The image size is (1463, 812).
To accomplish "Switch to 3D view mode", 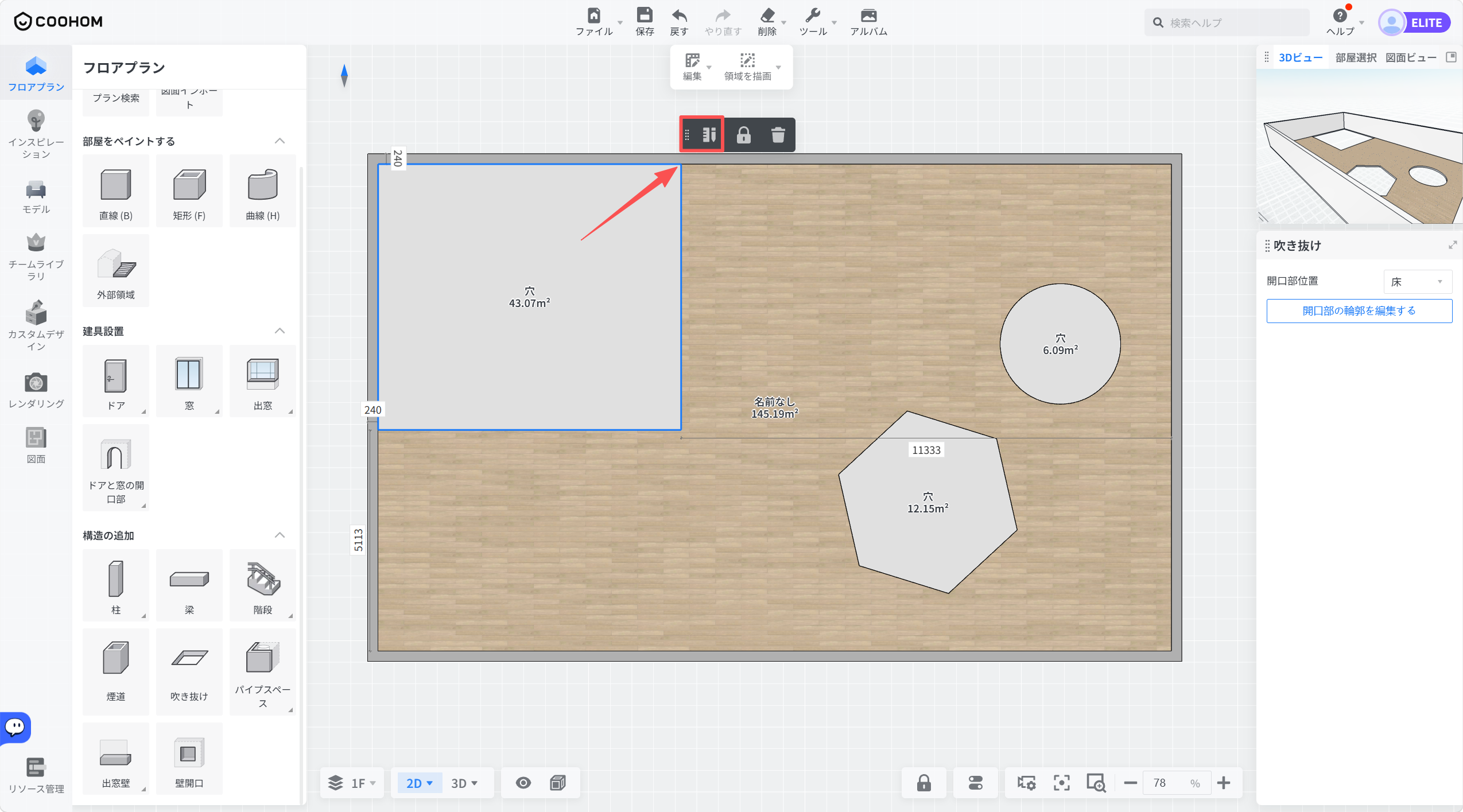I will [464, 783].
